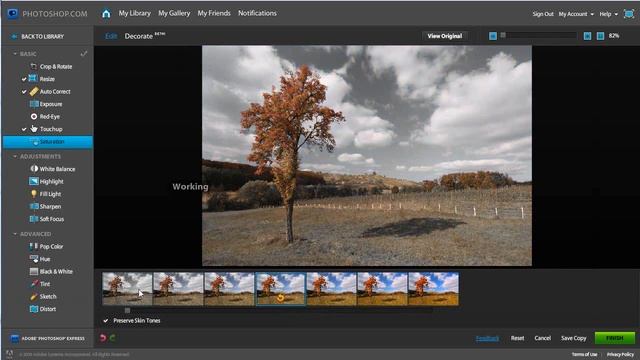Select the Touchup tool icon
The height and width of the screenshot is (360, 640).
tap(34, 129)
